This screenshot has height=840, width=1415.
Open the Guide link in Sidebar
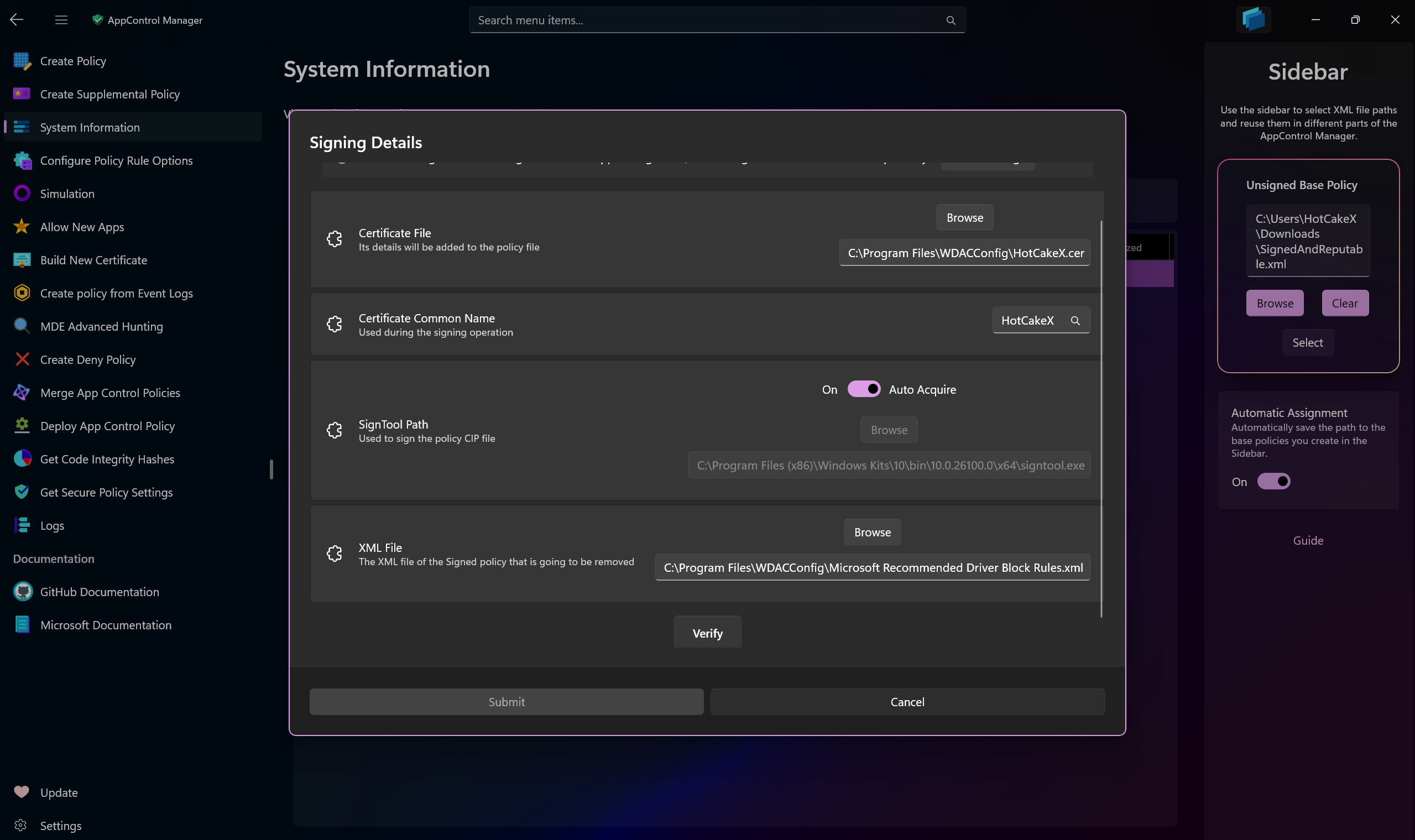click(1308, 541)
